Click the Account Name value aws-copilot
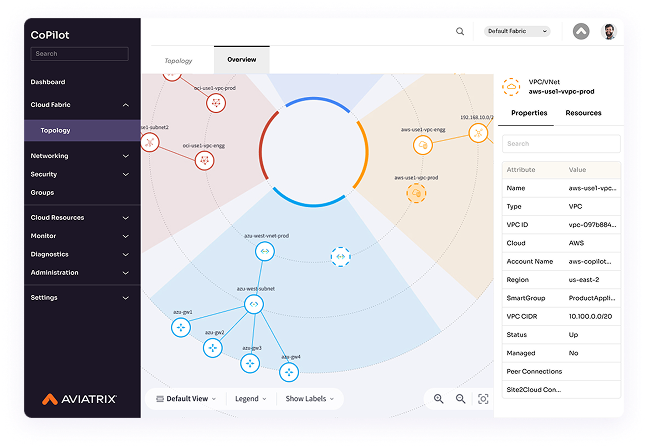Image resolution: width=648 pixels, height=448 pixels. pos(590,262)
